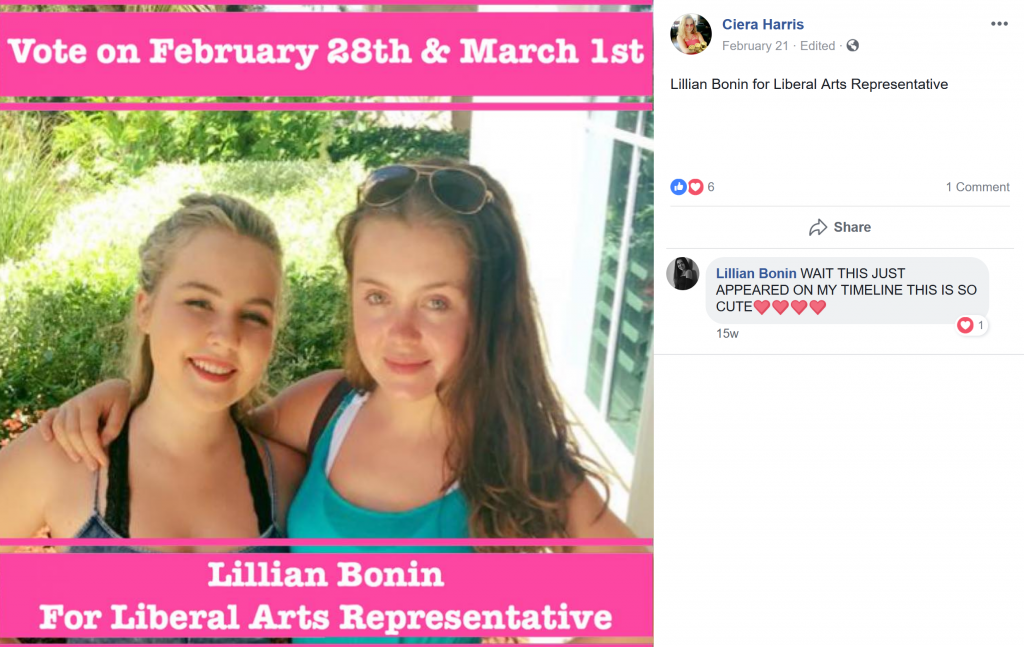Screen dimensions: 1024x647
Task: Click the Lillian Bonin bottom pink banner
Action: (x=327, y=595)
